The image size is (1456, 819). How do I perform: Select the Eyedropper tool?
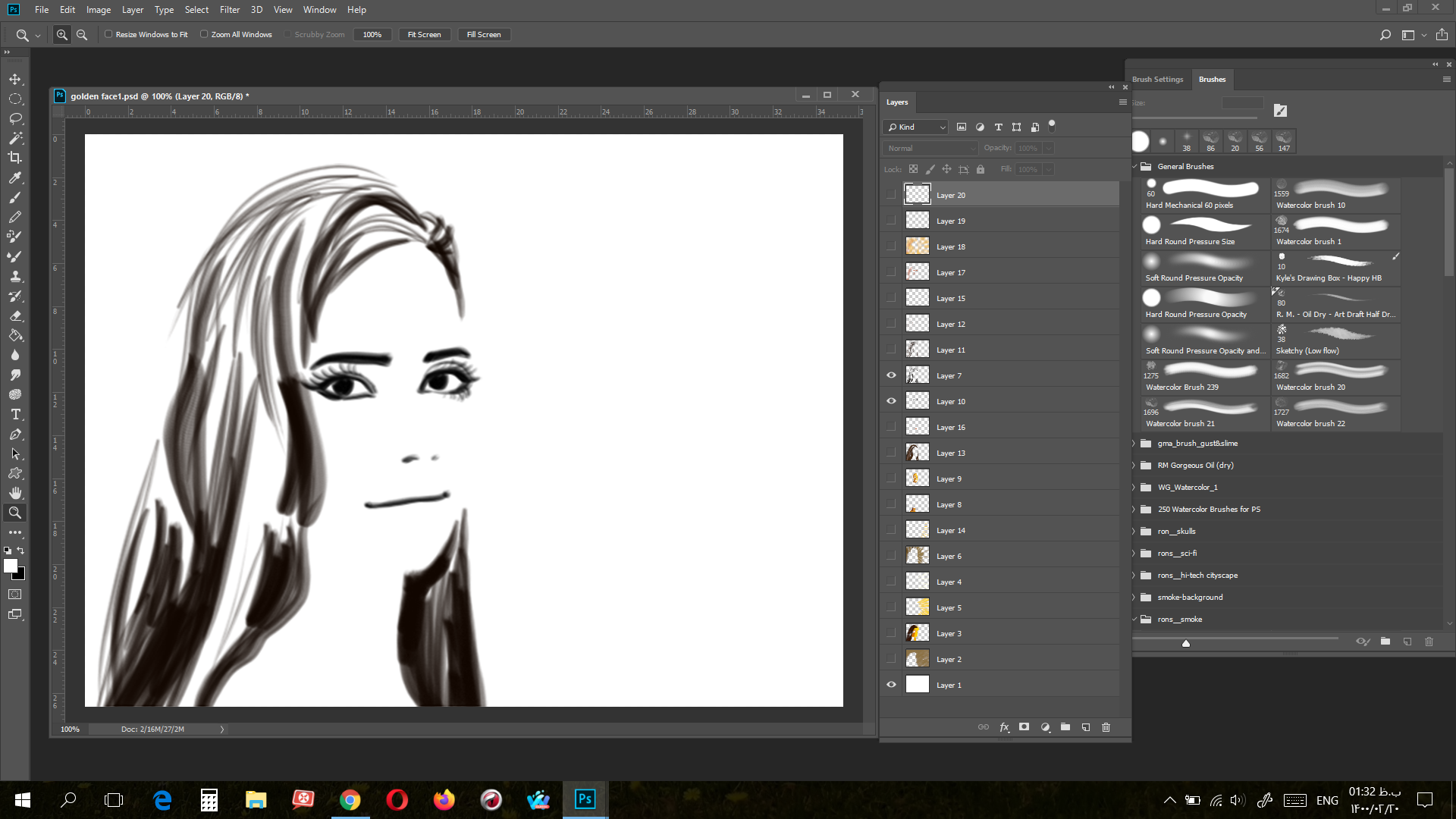(15, 177)
